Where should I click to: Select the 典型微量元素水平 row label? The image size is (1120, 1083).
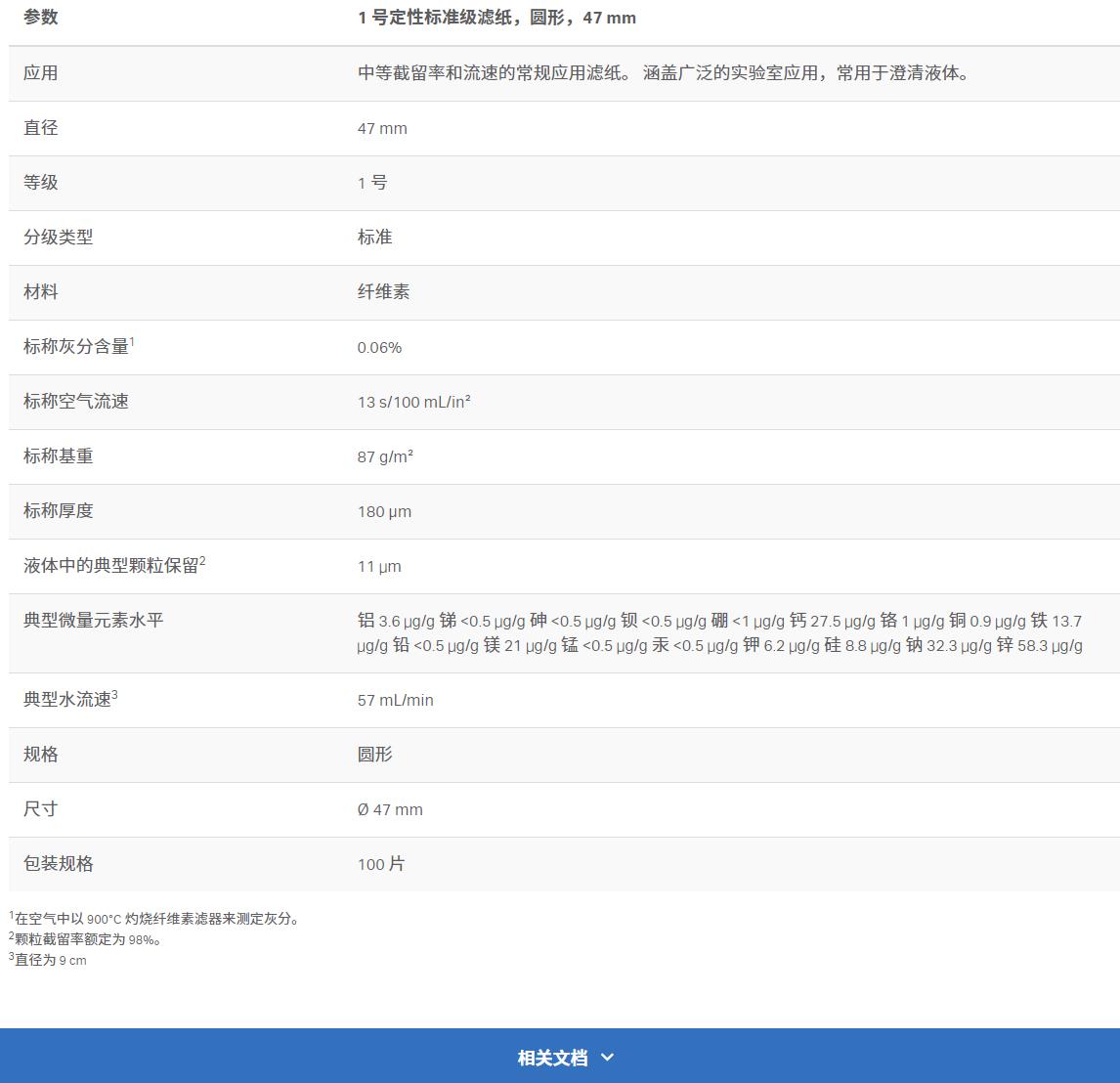click(x=94, y=621)
